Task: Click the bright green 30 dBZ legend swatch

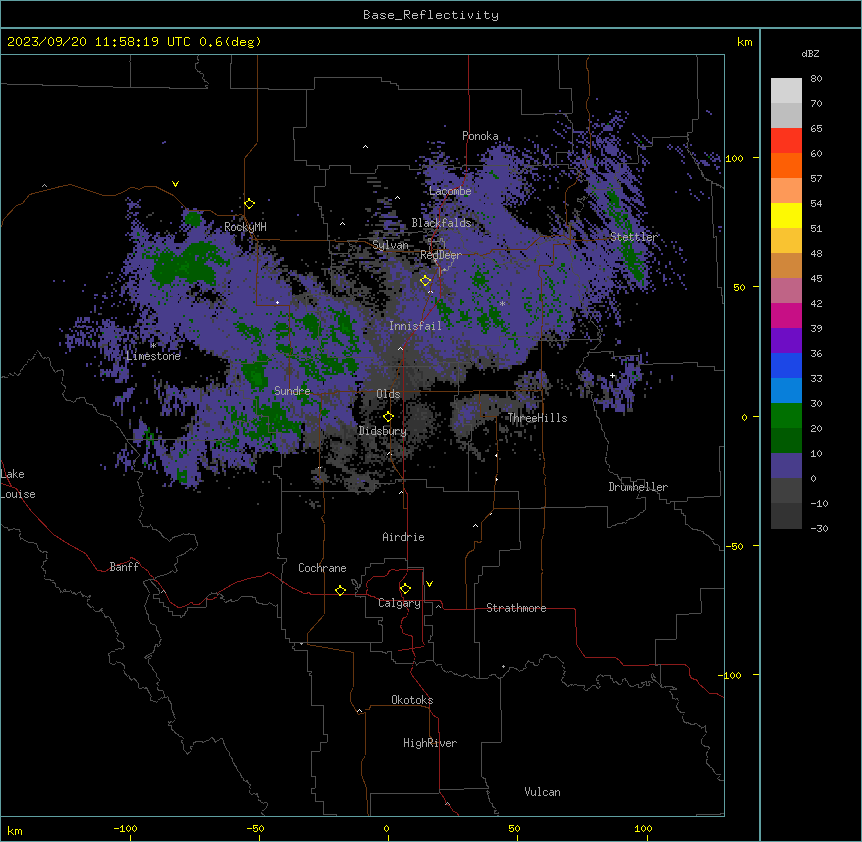Action: coord(786,416)
